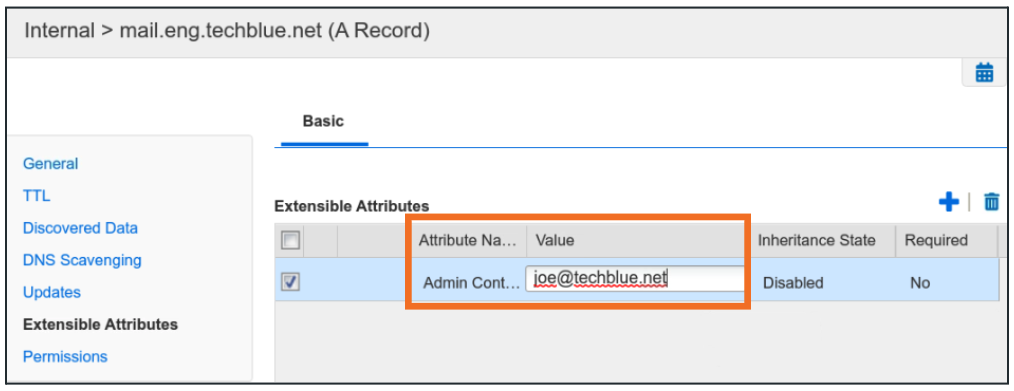Switch to the Basic tab
Image resolution: width=1014 pixels, height=391 pixels.
[x=323, y=121]
